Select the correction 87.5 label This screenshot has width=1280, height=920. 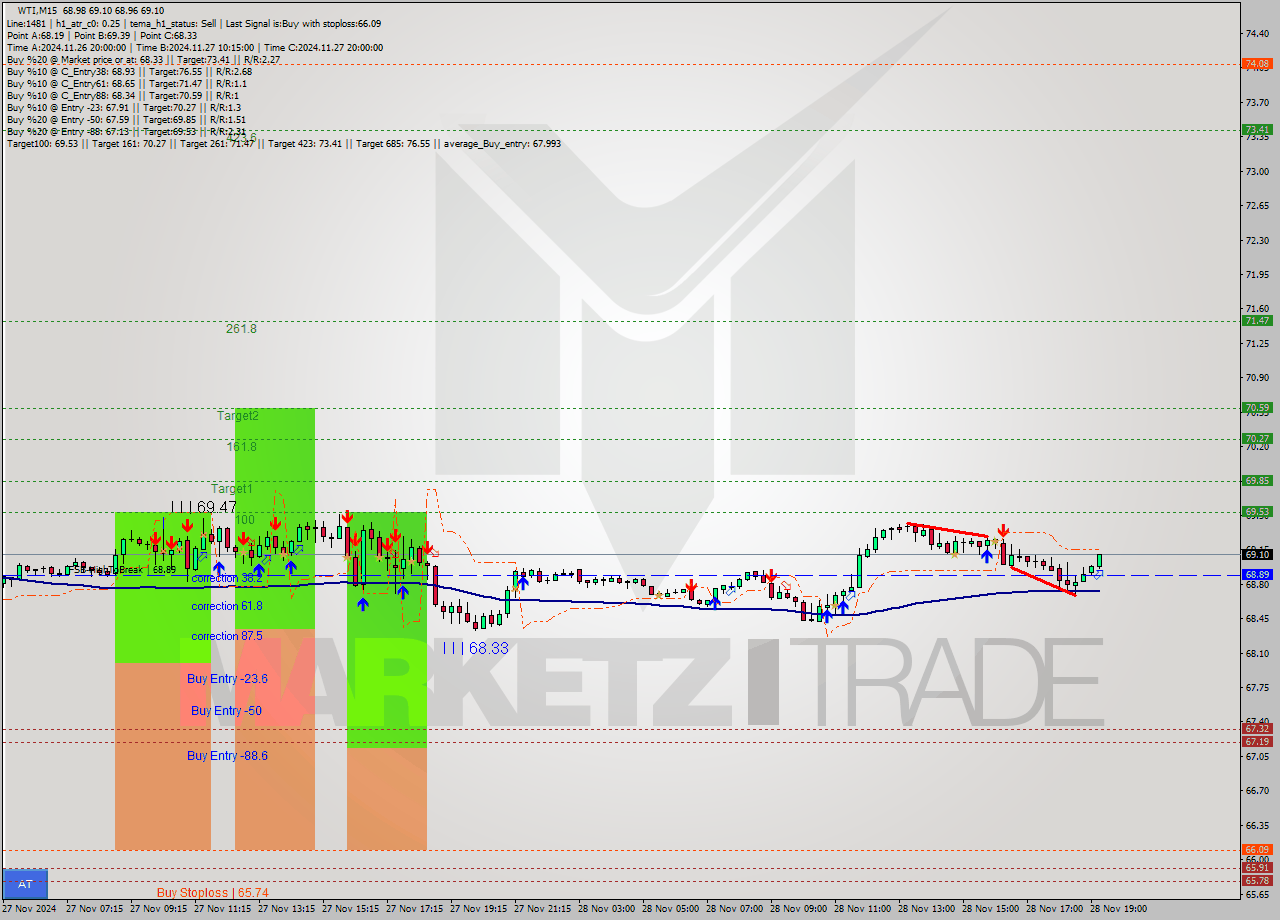point(227,636)
